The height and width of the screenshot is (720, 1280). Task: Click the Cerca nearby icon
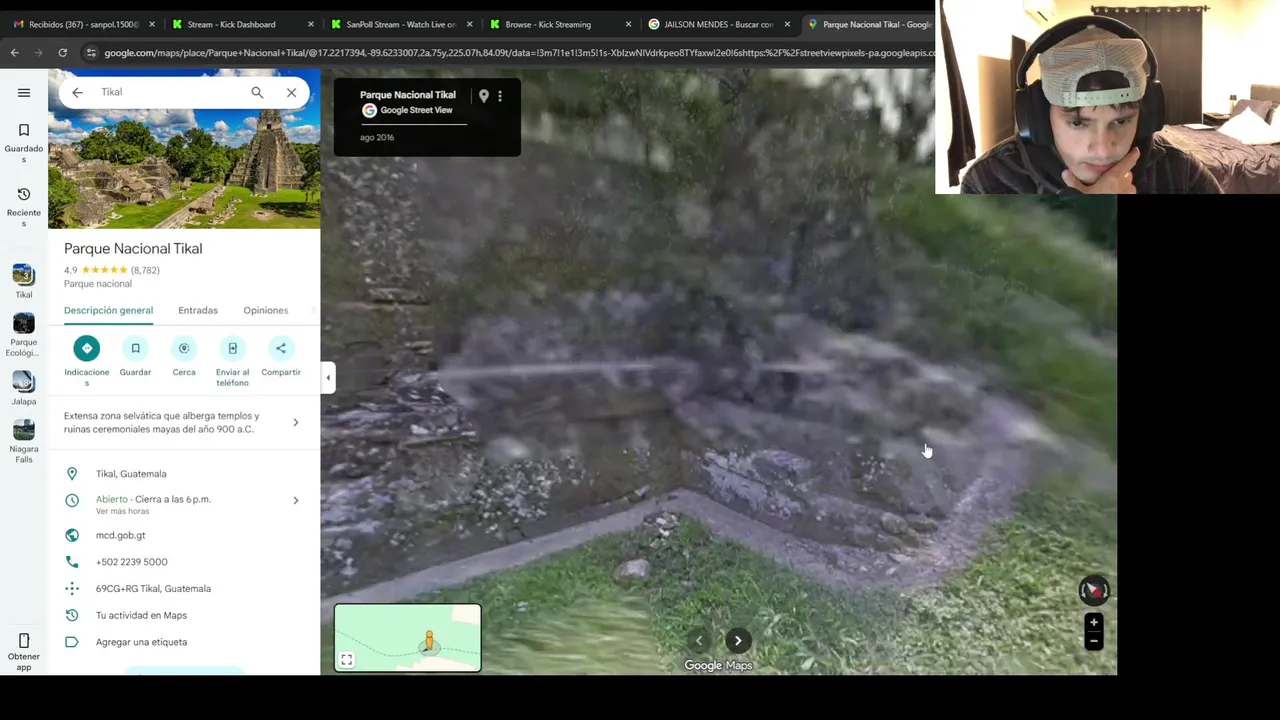[184, 348]
